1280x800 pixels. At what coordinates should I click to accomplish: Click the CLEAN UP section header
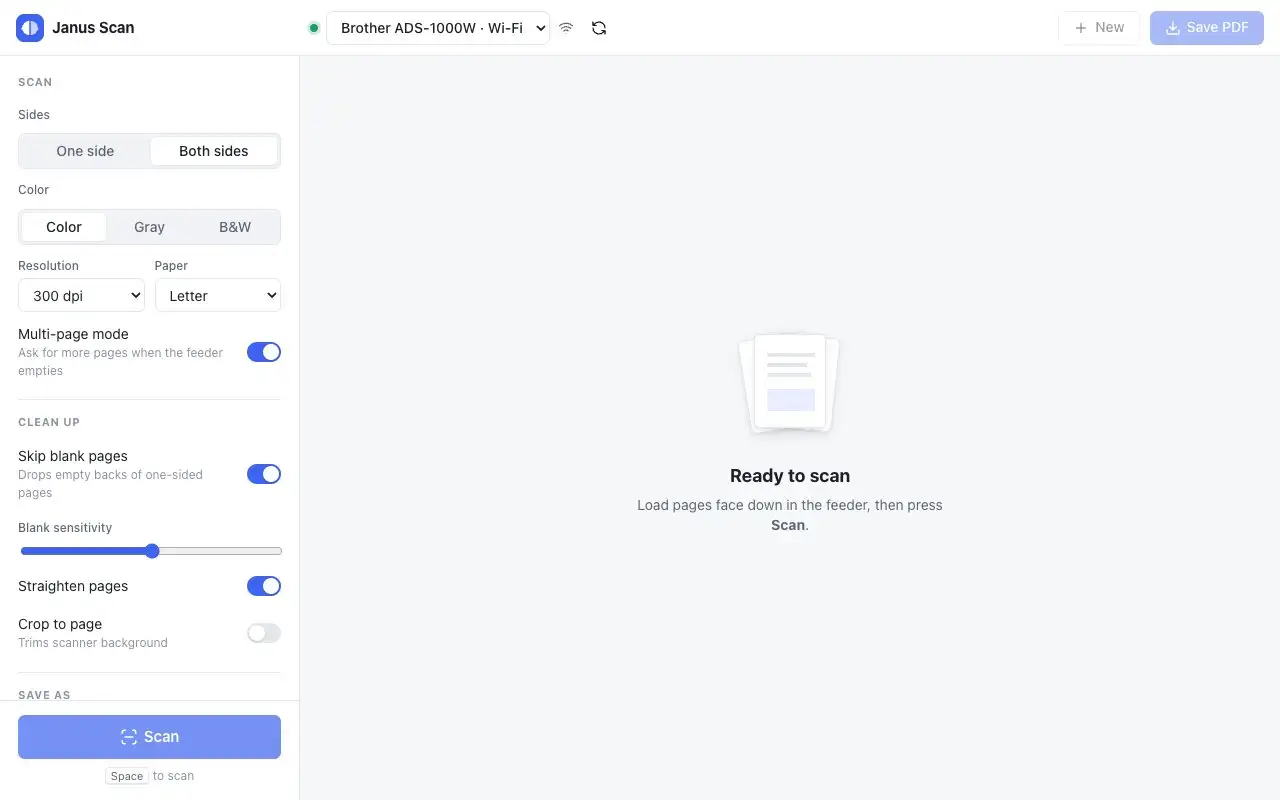point(49,422)
